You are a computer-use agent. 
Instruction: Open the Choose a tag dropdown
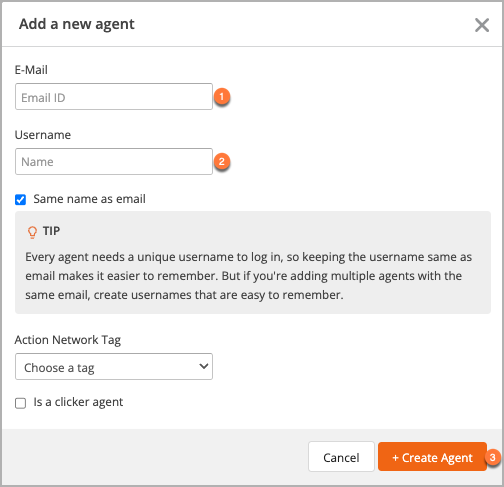114,367
